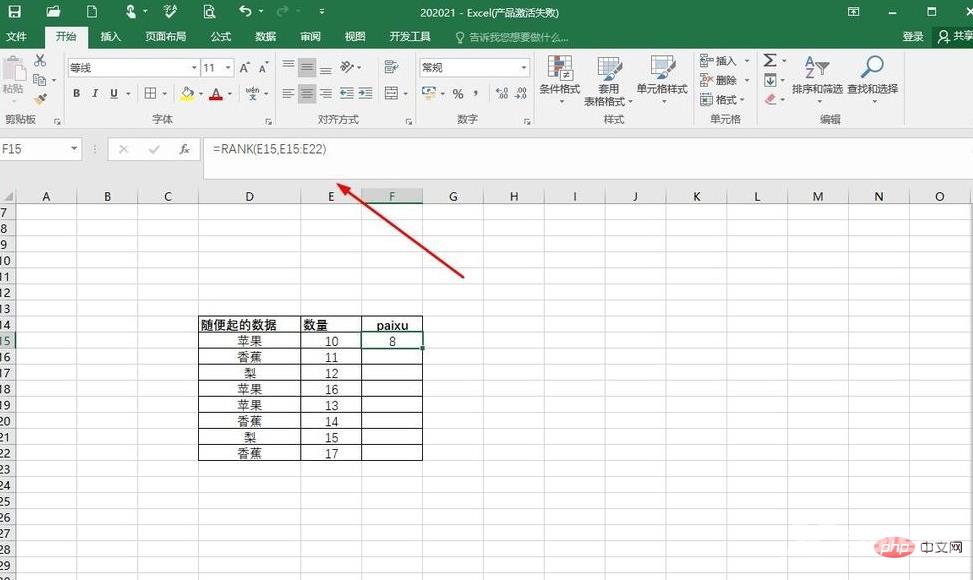The image size is (973, 580).
Task: Open the number format dropdown (常规)
Action: coord(523,68)
